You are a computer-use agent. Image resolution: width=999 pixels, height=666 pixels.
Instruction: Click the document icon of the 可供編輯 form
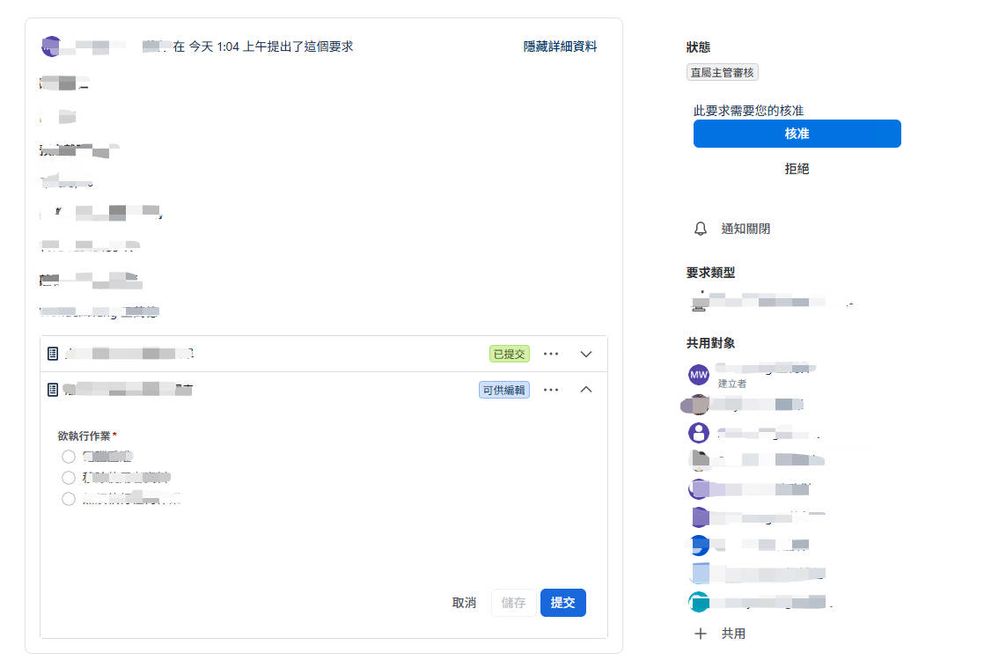click(x=53, y=389)
